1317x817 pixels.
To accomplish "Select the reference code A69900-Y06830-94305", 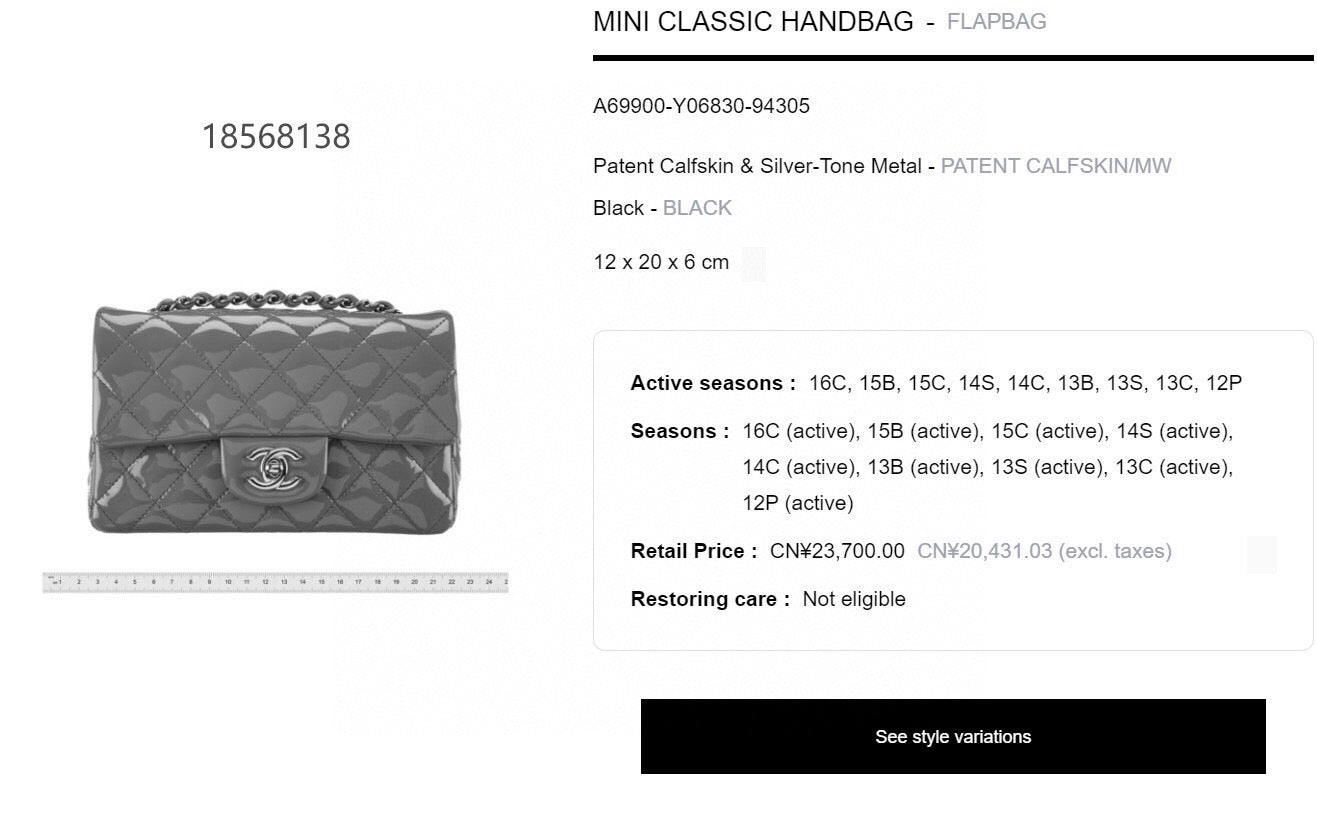I will [701, 106].
